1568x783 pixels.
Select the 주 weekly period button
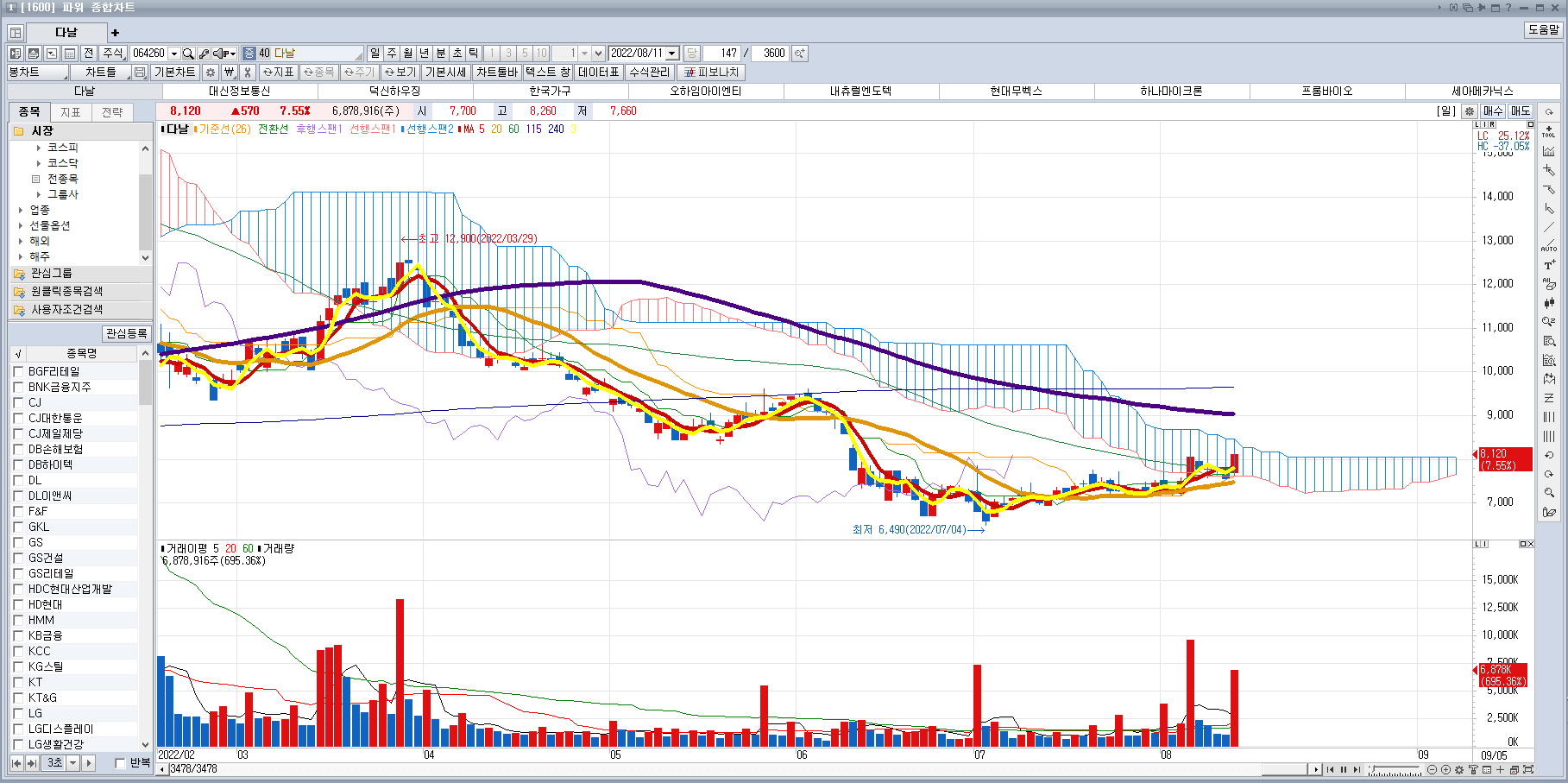391,54
